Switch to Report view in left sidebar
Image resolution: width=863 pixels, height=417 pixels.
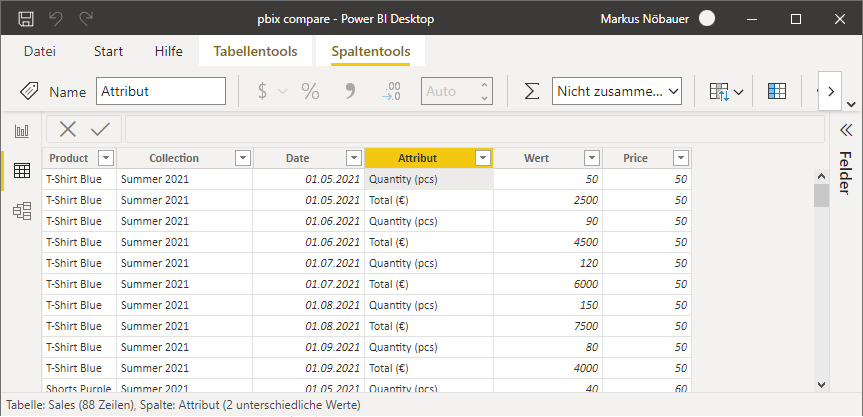tap(21, 131)
